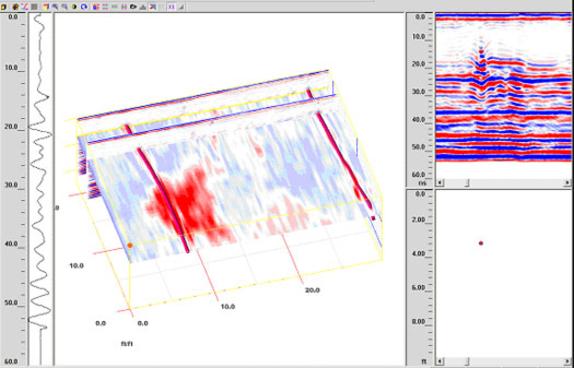Click the orange marker on the 3D slice
The width and height of the screenshot is (574, 368).
[130, 245]
